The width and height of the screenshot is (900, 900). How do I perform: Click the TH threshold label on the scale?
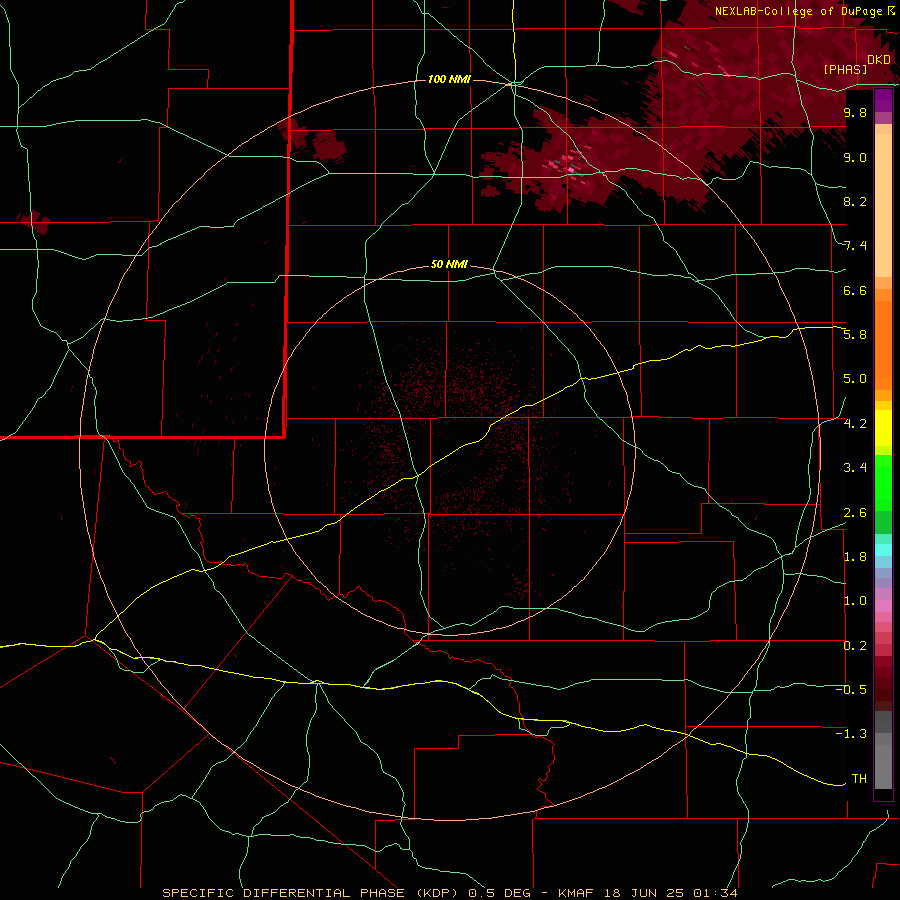point(859,779)
